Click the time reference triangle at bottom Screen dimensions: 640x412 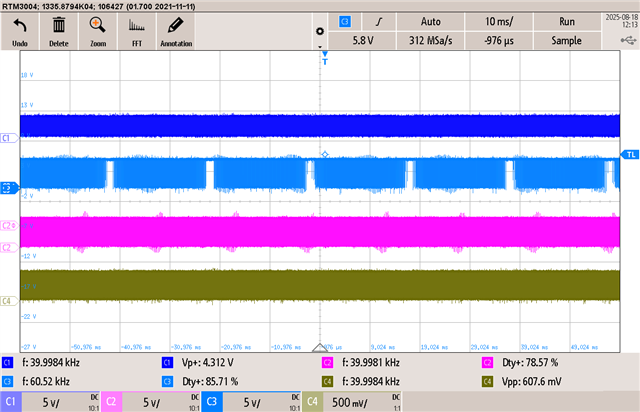(x=320, y=347)
